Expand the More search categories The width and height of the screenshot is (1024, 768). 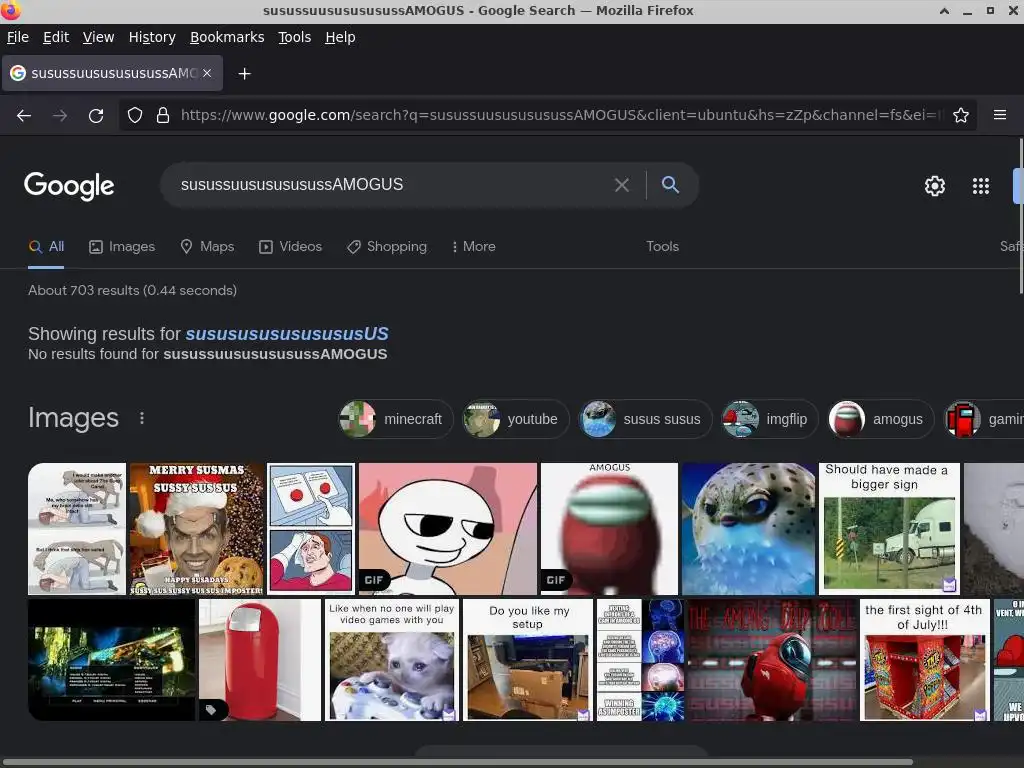pyautogui.click(x=474, y=247)
